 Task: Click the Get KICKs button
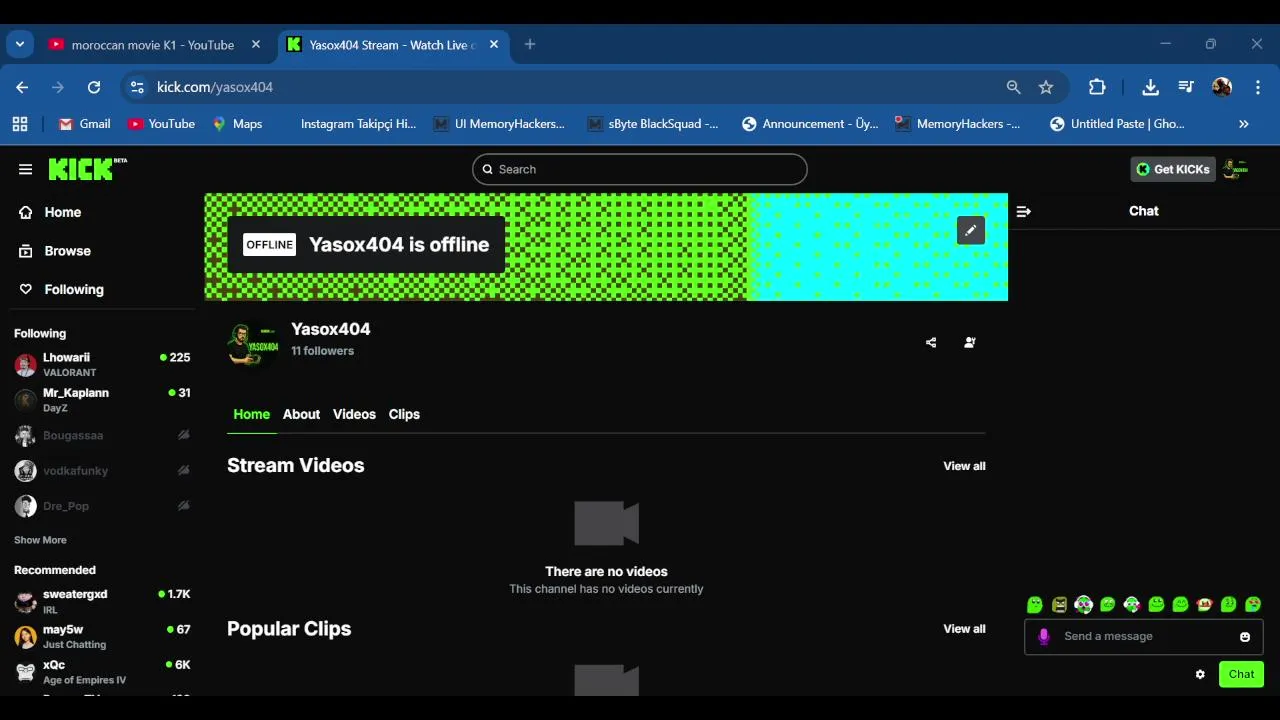1173,169
